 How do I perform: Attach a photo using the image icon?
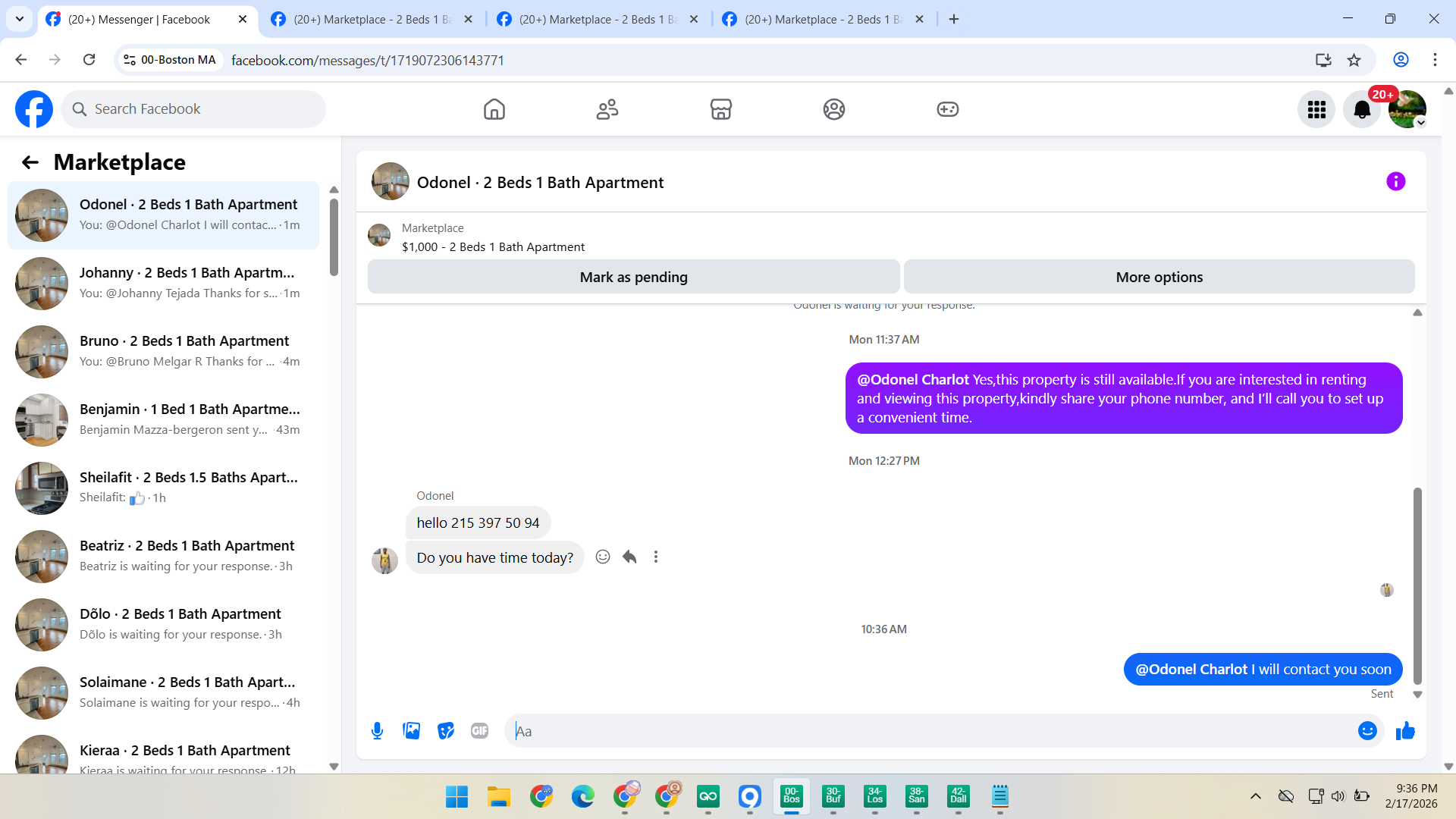pos(411,731)
